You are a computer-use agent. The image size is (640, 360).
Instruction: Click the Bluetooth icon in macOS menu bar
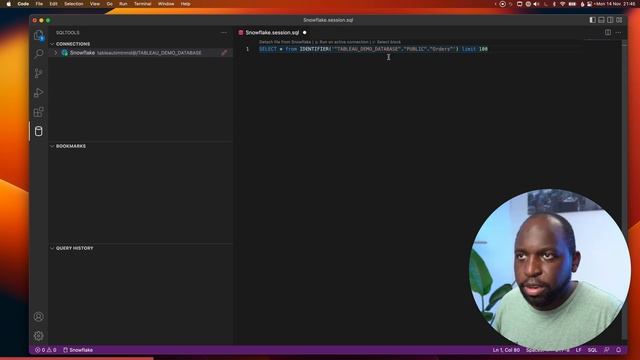(x=554, y=4)
